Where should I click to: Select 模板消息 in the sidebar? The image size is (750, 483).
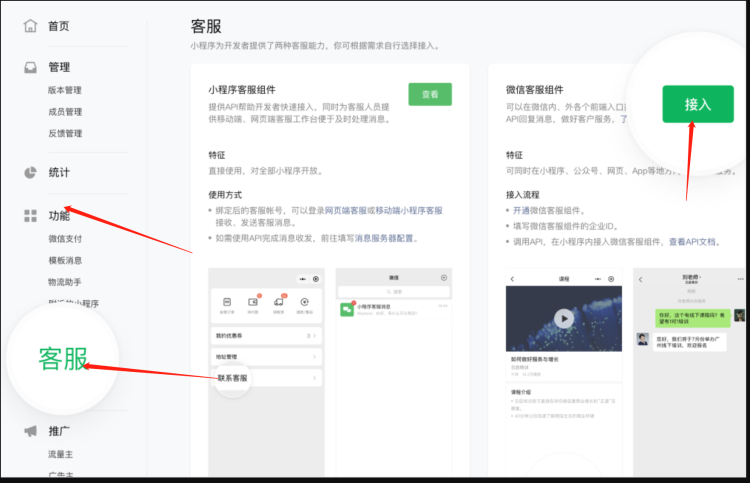click(x=65, y=260)
